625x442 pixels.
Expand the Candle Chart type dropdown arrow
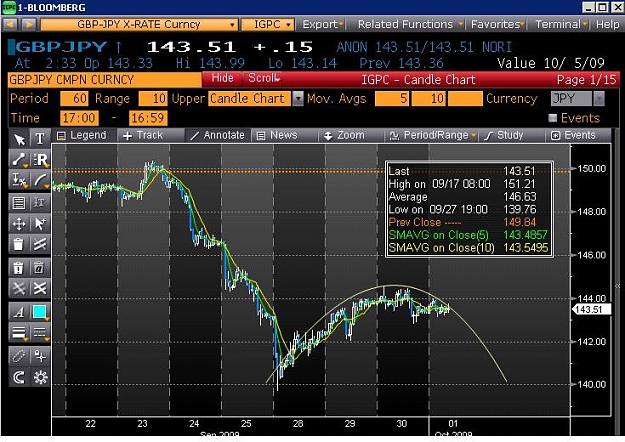coord(298,98)
